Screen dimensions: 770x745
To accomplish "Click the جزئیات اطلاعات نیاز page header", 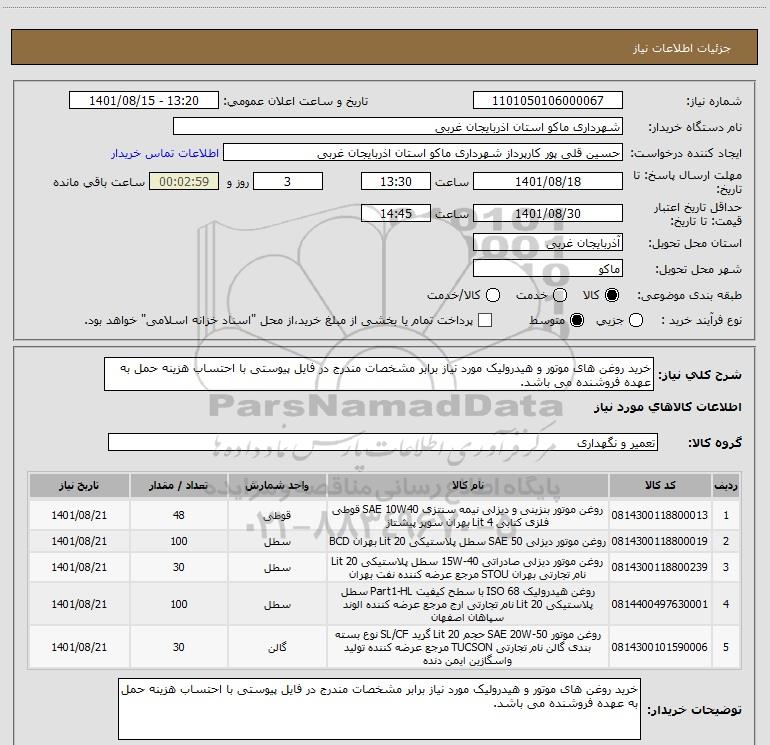I will pyautogui.click(x=682, y=48).
